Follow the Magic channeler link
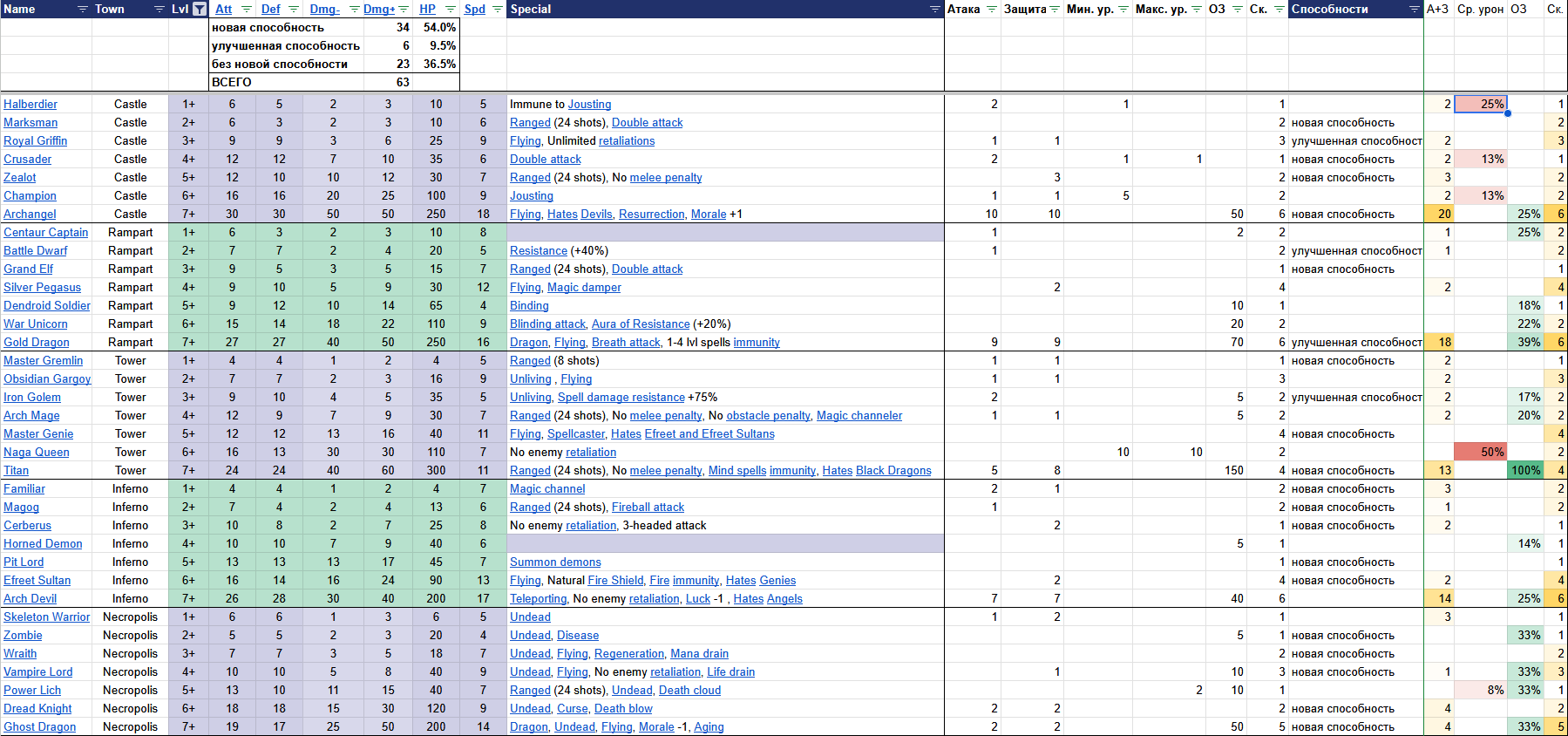 coord(859,415)
